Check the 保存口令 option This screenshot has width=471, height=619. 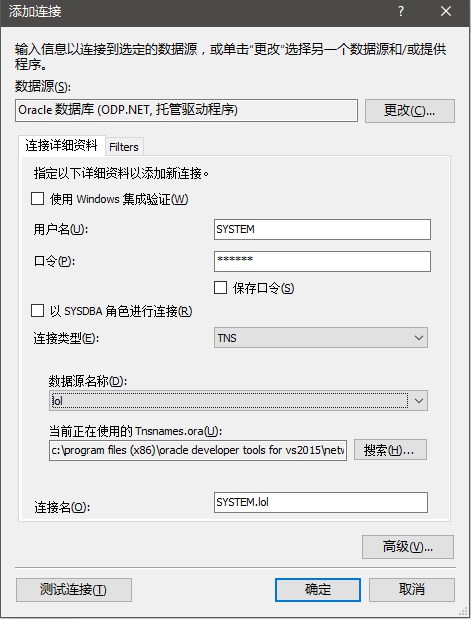(x=220, y=288)
